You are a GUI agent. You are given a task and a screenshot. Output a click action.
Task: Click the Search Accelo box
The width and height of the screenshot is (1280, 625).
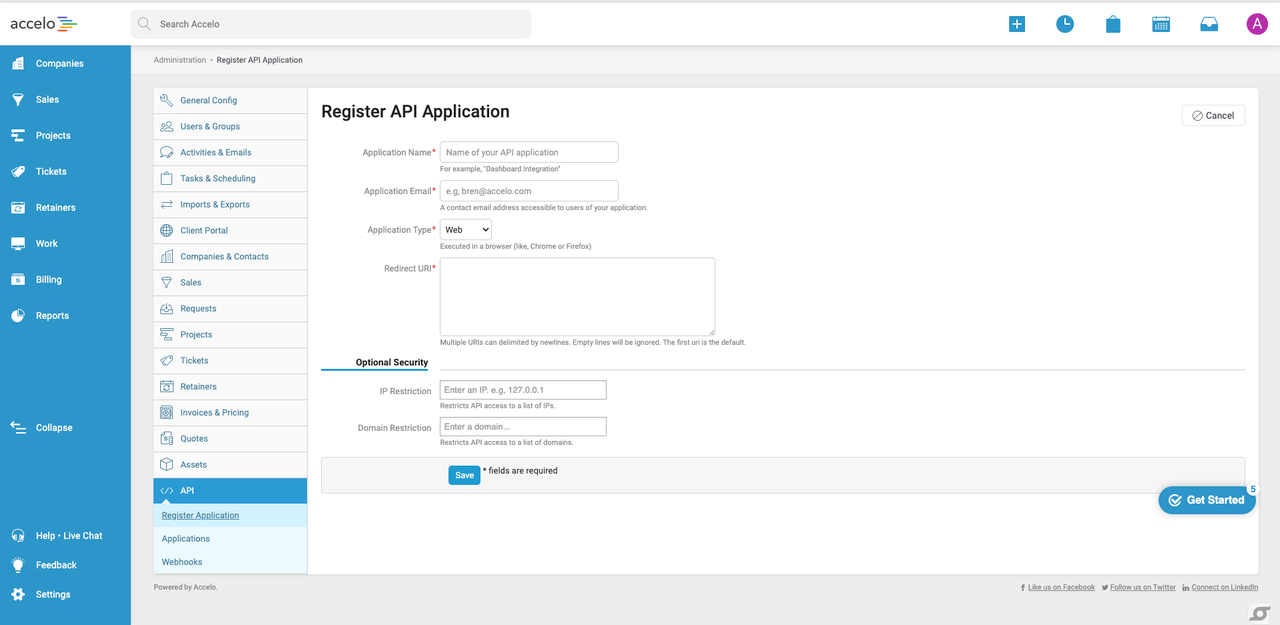pyautogui.click(x=331, y=24)
